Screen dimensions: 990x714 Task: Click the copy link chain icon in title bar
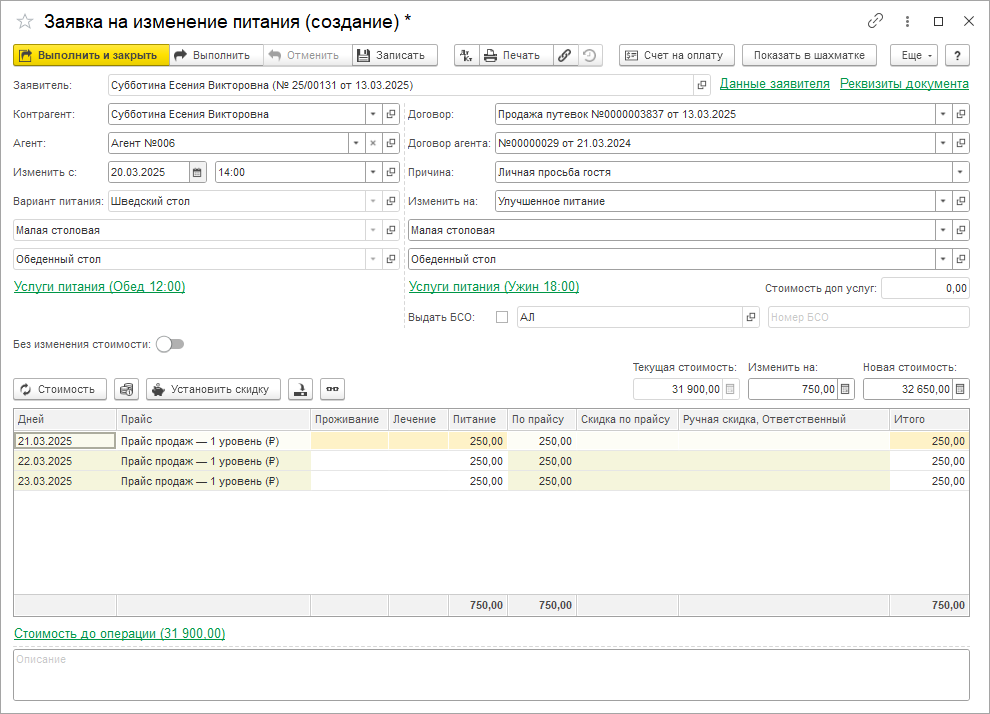[876, 21]
